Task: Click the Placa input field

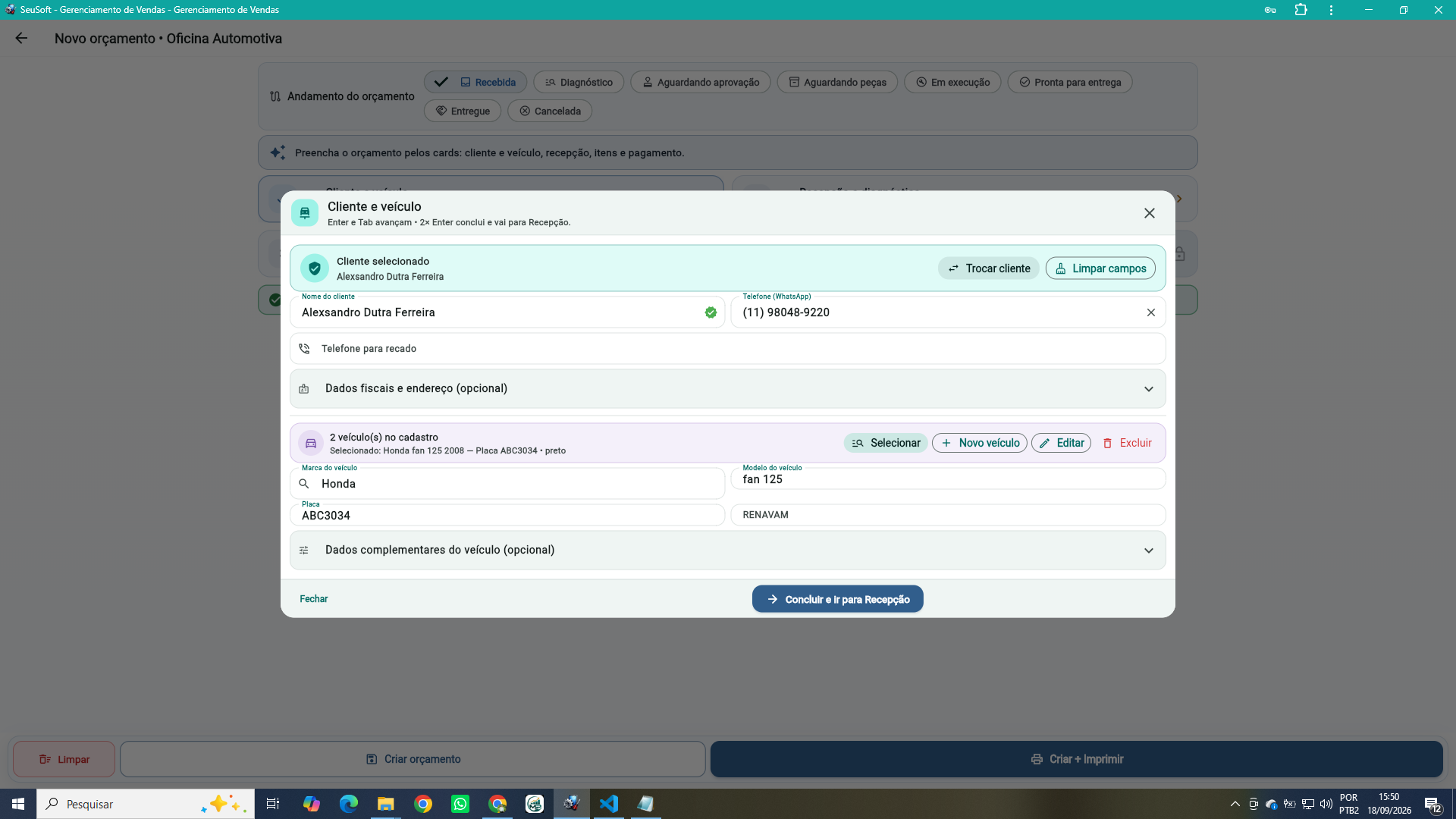Action: point(507,515)
